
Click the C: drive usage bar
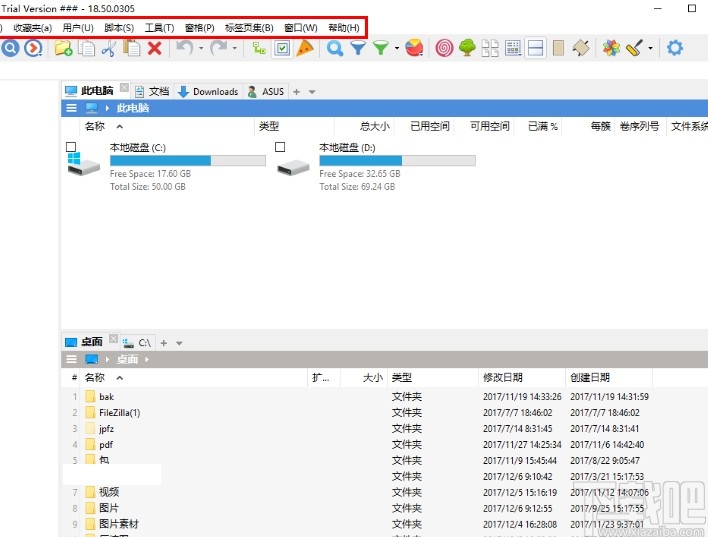coord(188,160)
